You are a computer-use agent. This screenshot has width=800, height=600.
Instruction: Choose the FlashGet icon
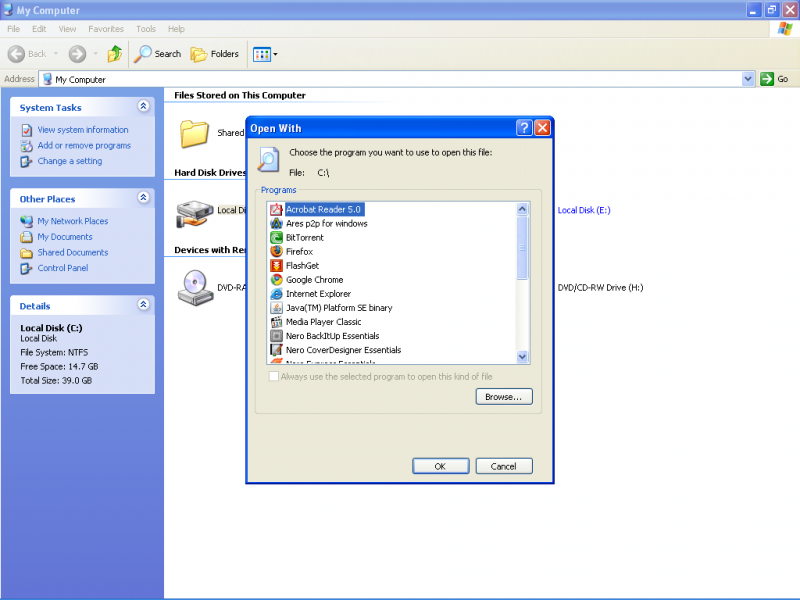[x=276, y=265]
